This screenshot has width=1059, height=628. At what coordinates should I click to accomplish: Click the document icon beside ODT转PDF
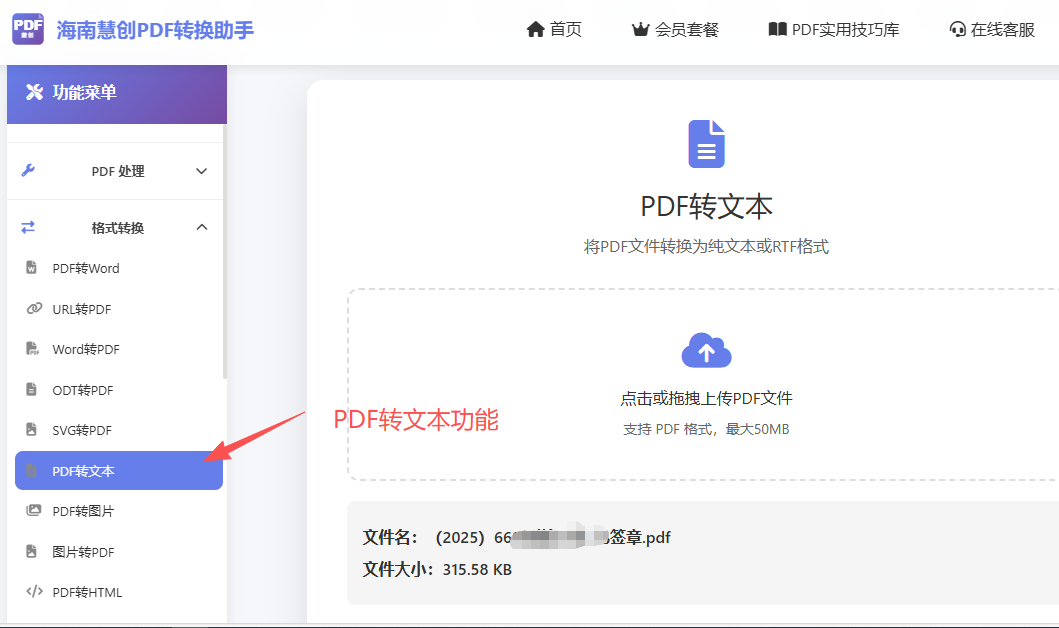pyautogui.click(x=31, y=389)
